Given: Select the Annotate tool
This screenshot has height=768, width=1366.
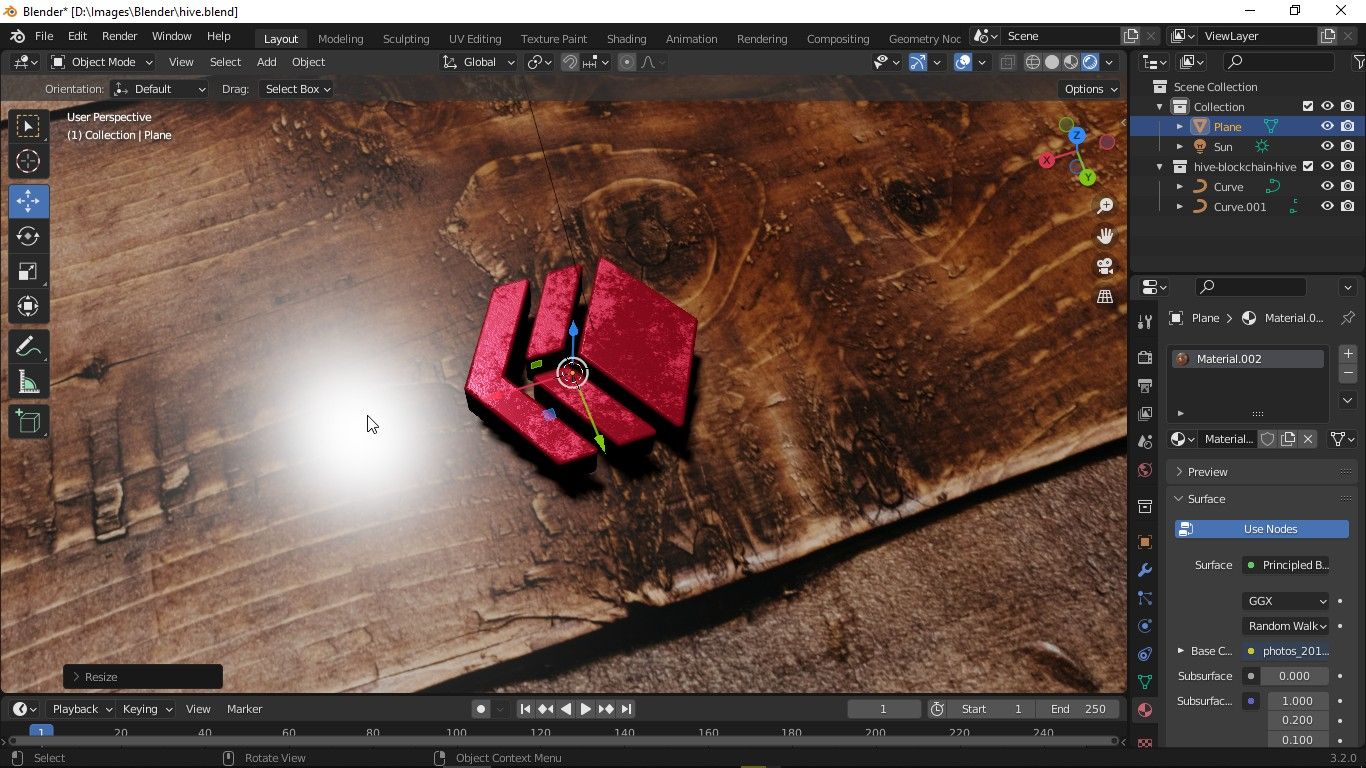Looking at the screenshot, I should pos(28,347).
